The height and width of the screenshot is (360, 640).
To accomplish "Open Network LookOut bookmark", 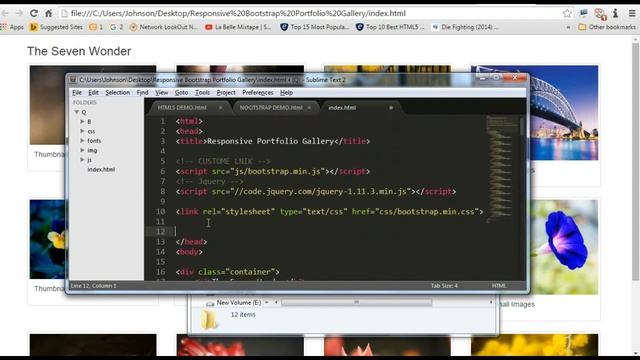I will pos(163,27).
